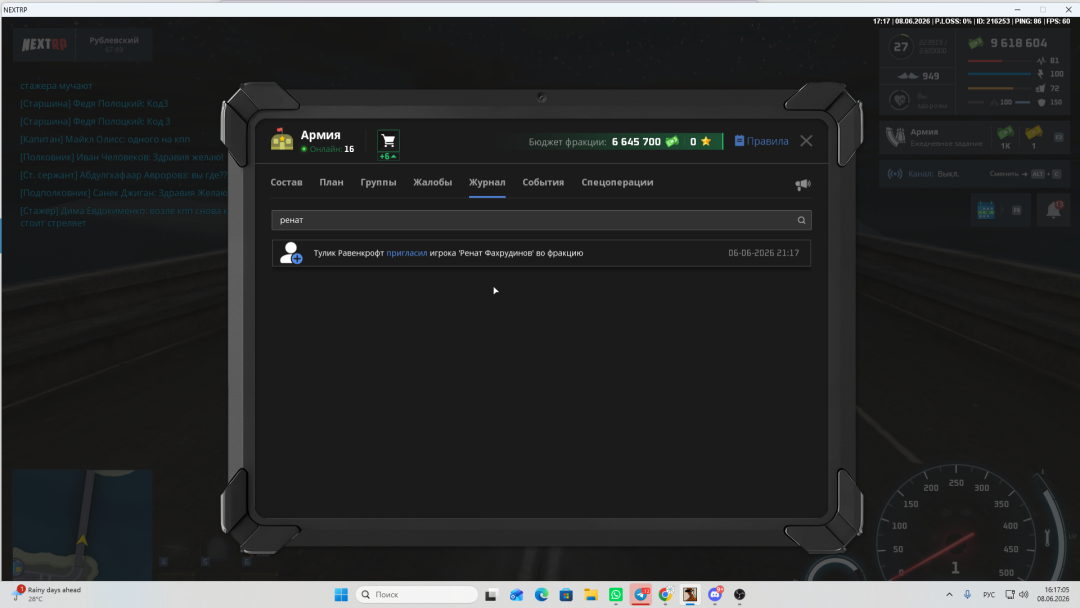Screen dimensions: 1080x608
Task: Click the chat line 'стажера мучают'
Action: (56, 86)
